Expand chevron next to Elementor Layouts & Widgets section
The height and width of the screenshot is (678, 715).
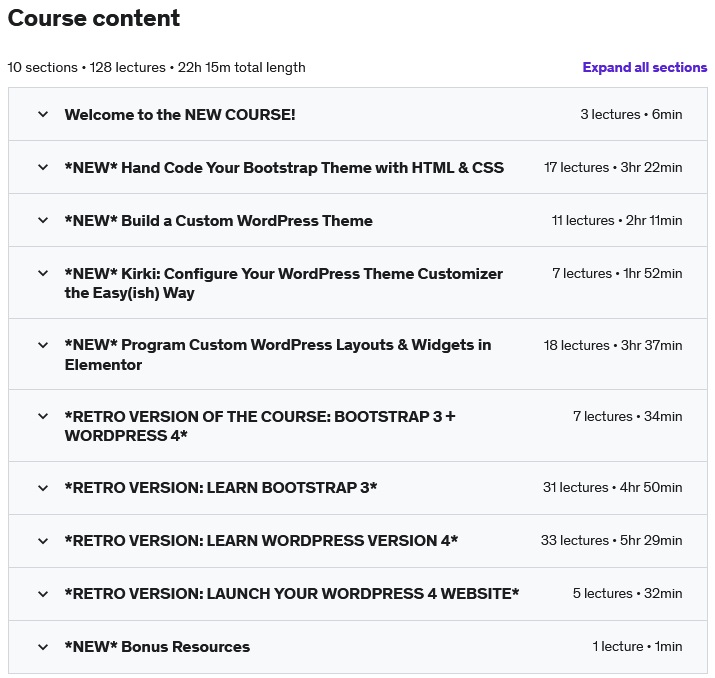tap(43, 345)
